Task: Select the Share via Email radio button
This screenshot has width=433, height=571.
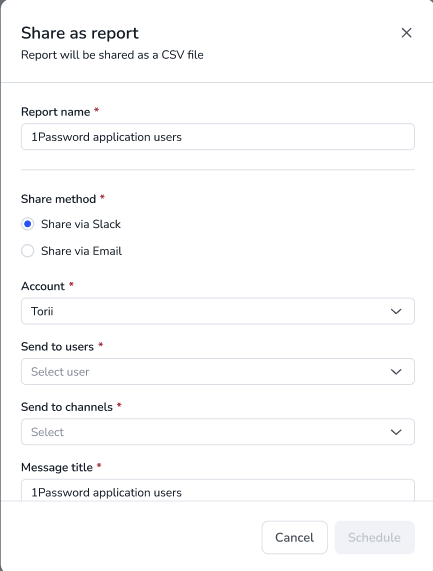Action: click(28, 251)
